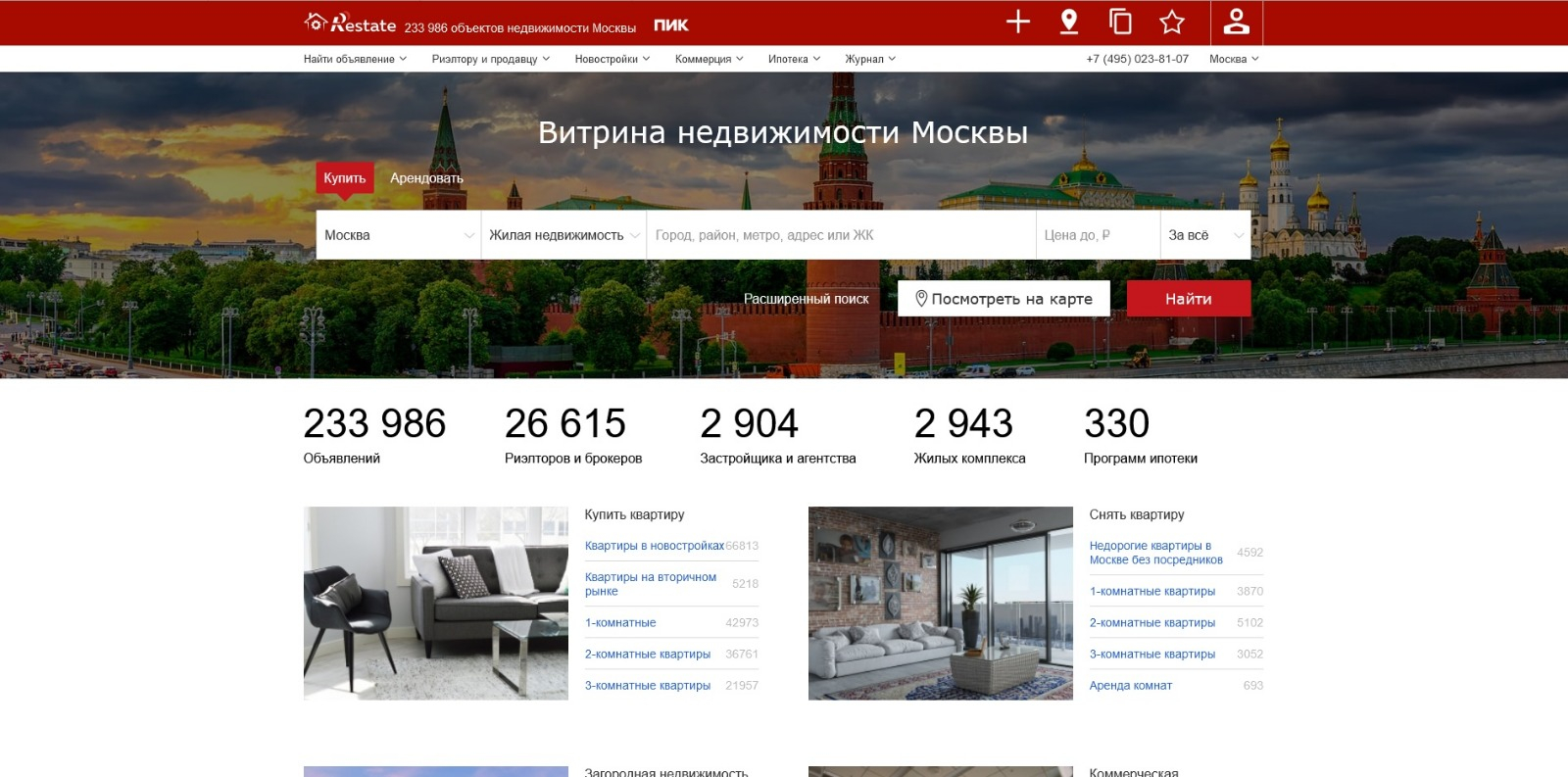The height and width of the screenshot is (777, 1568).
Task: Open the 'За всё' price unit dropdown
Action: [x=1205, y=235]
